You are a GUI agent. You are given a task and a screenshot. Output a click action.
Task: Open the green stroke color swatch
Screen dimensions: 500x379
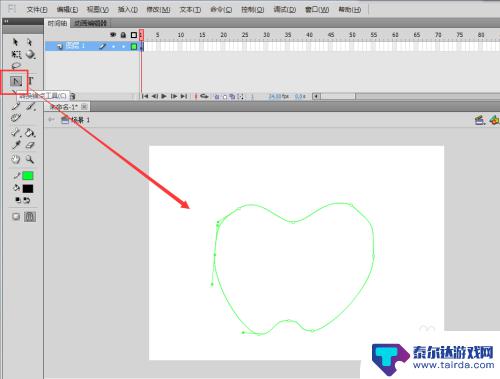point(28,175)
